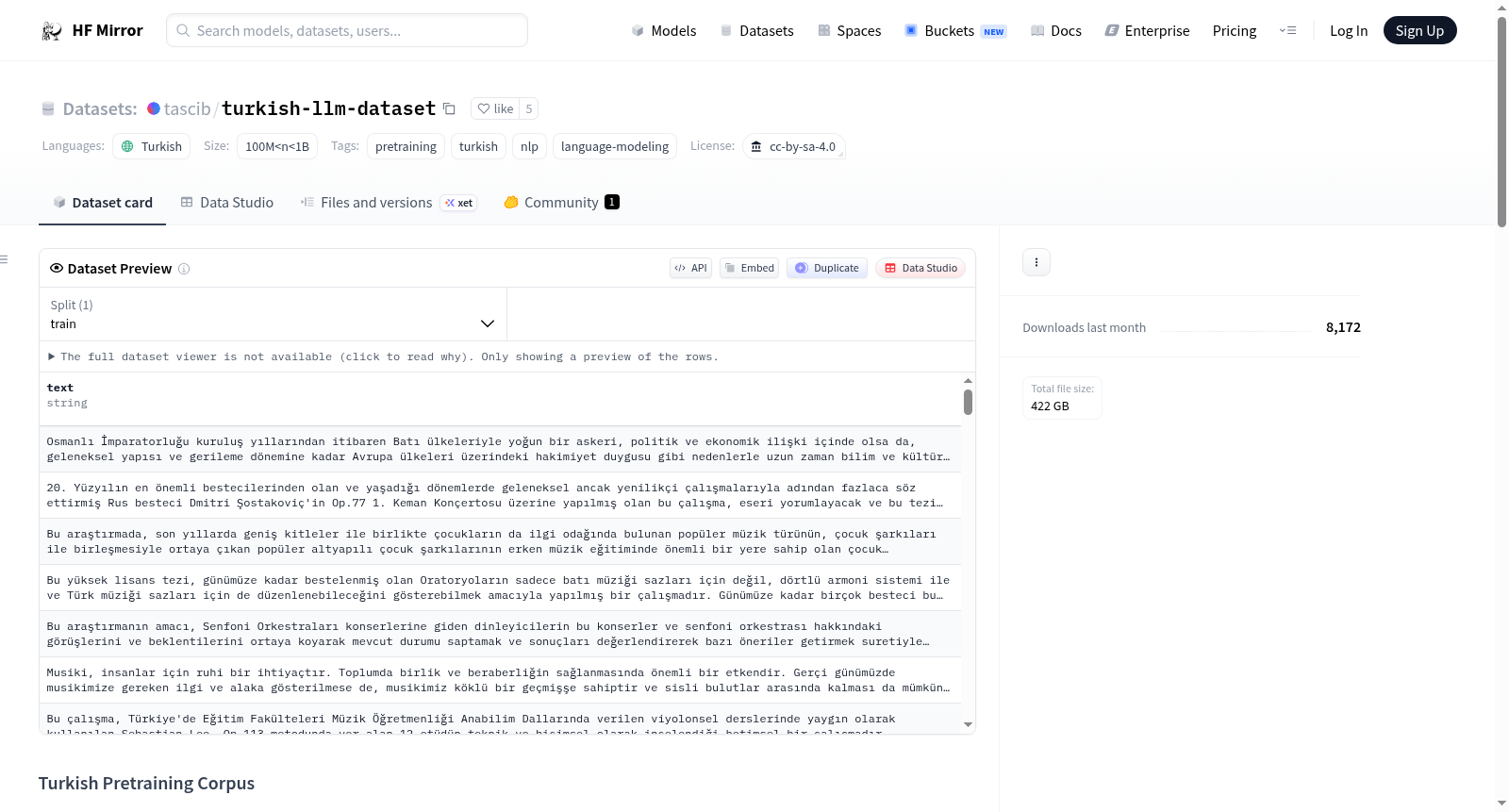The height and width of the screenshot is (812, 1509).
Task: Click the Duplicate button
Action: click(827, 268)
